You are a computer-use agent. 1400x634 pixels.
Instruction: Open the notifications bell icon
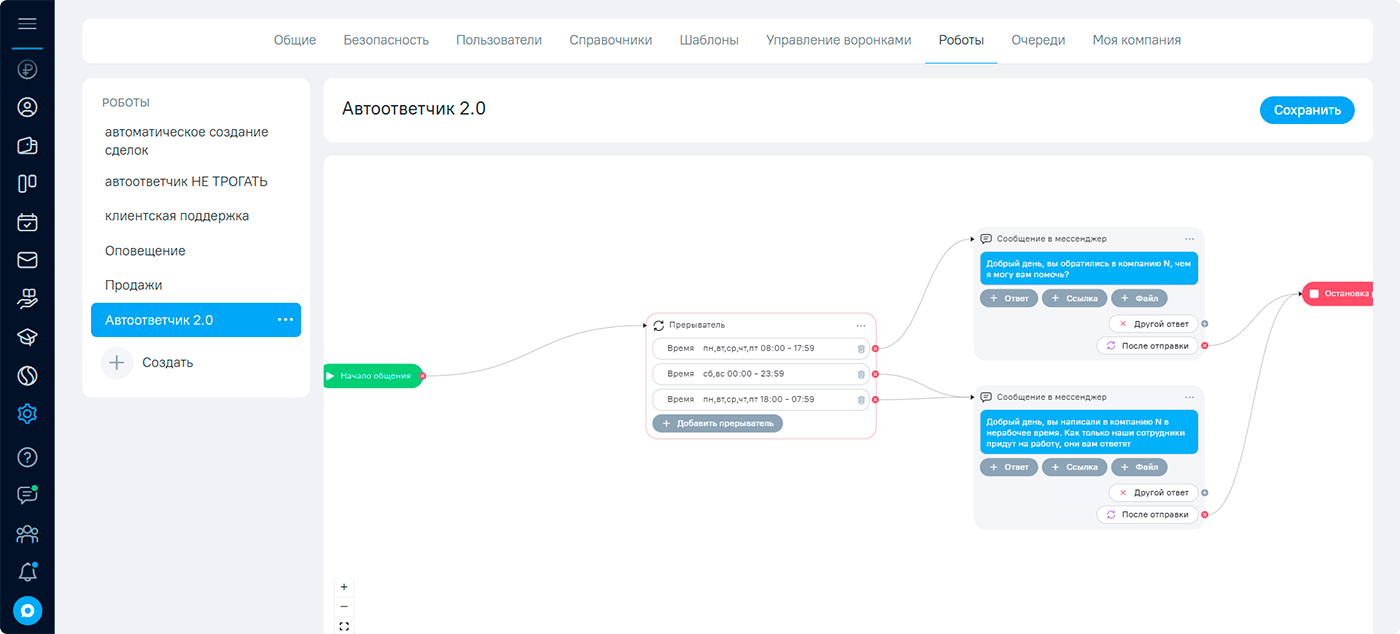27,572
